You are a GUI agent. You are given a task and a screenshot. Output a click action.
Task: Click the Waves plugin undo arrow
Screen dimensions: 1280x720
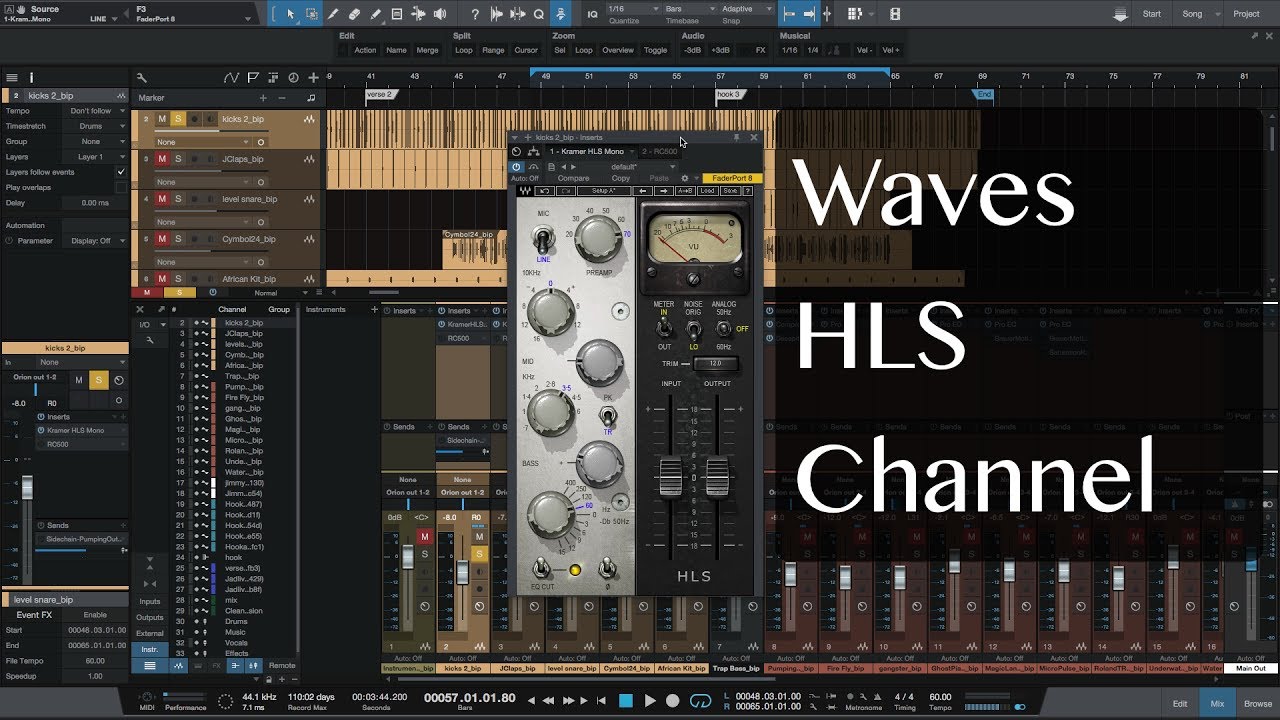[x=545, y=190]
